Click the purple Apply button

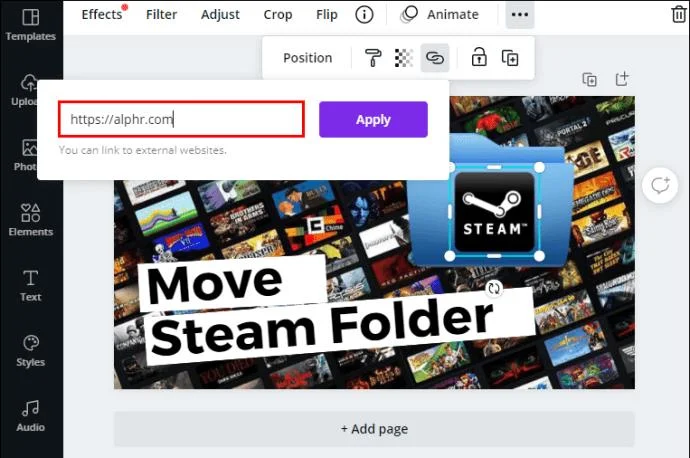pyautogui.click(x=373, y=119)
